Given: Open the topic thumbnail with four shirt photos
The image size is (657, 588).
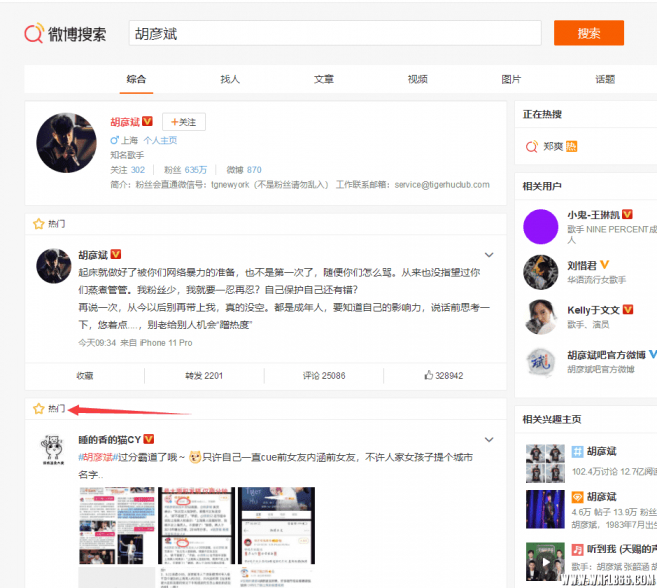Looking at the screenshot, I should pos(545,464).
